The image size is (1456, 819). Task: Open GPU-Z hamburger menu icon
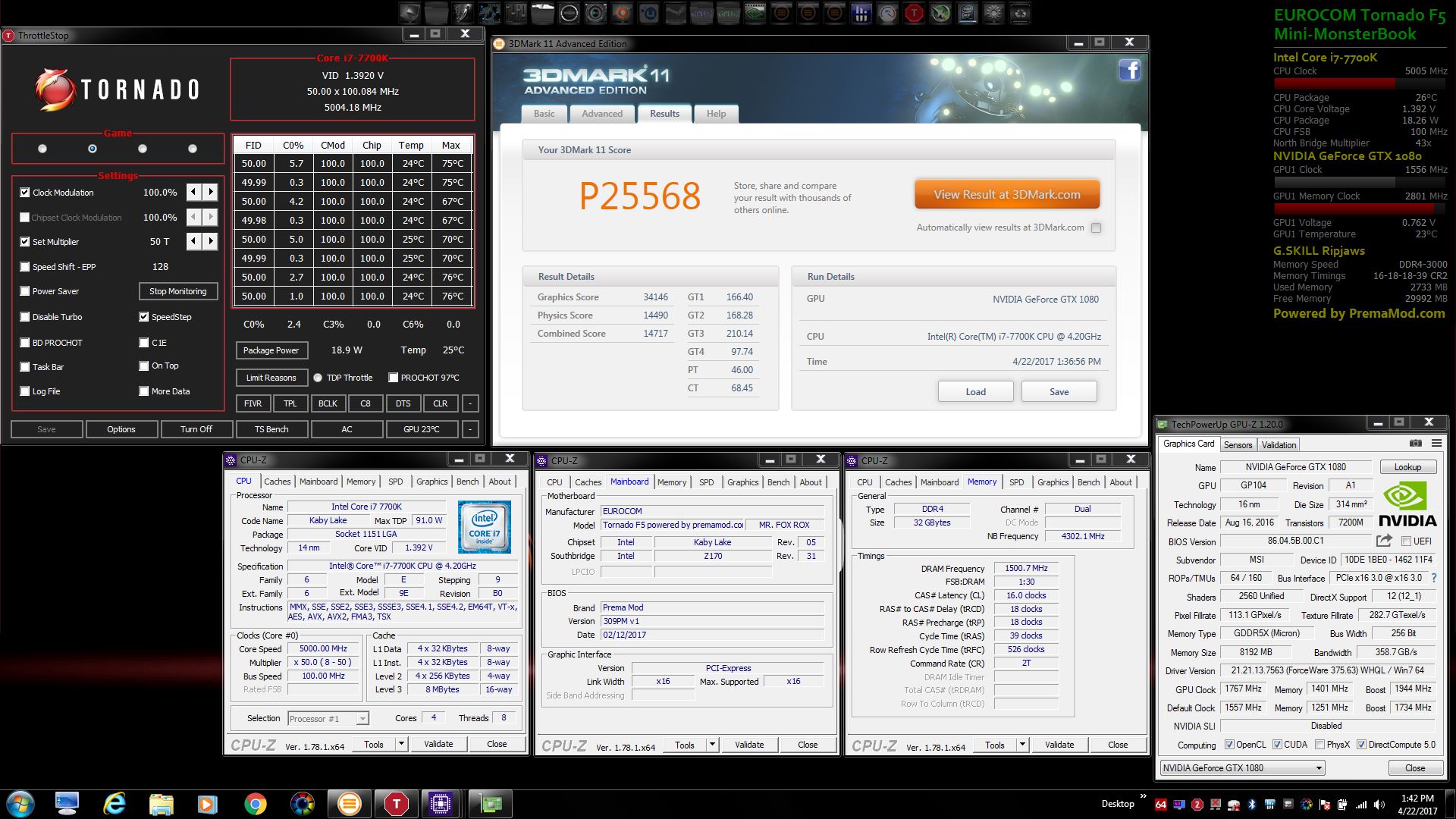1436,444
